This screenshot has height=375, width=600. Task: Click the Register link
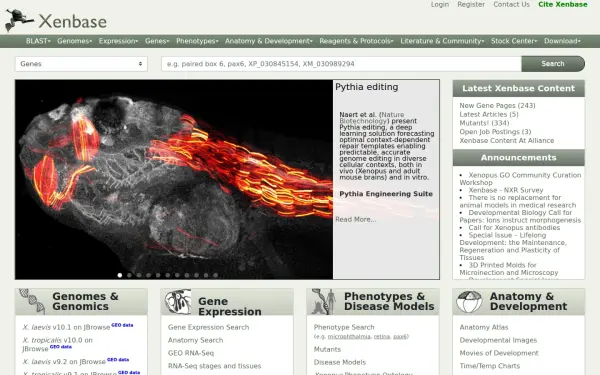(x=471, y=5)
